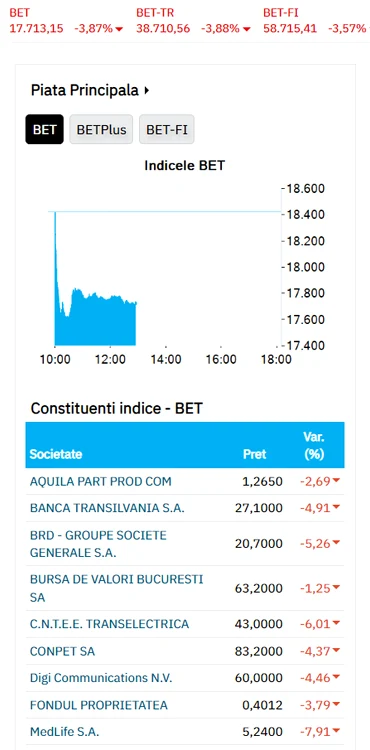Click the BET-TR ticker down-arrow icon
Screen dimensions: 370x750
pyautogui.click(x=246, y=29)
